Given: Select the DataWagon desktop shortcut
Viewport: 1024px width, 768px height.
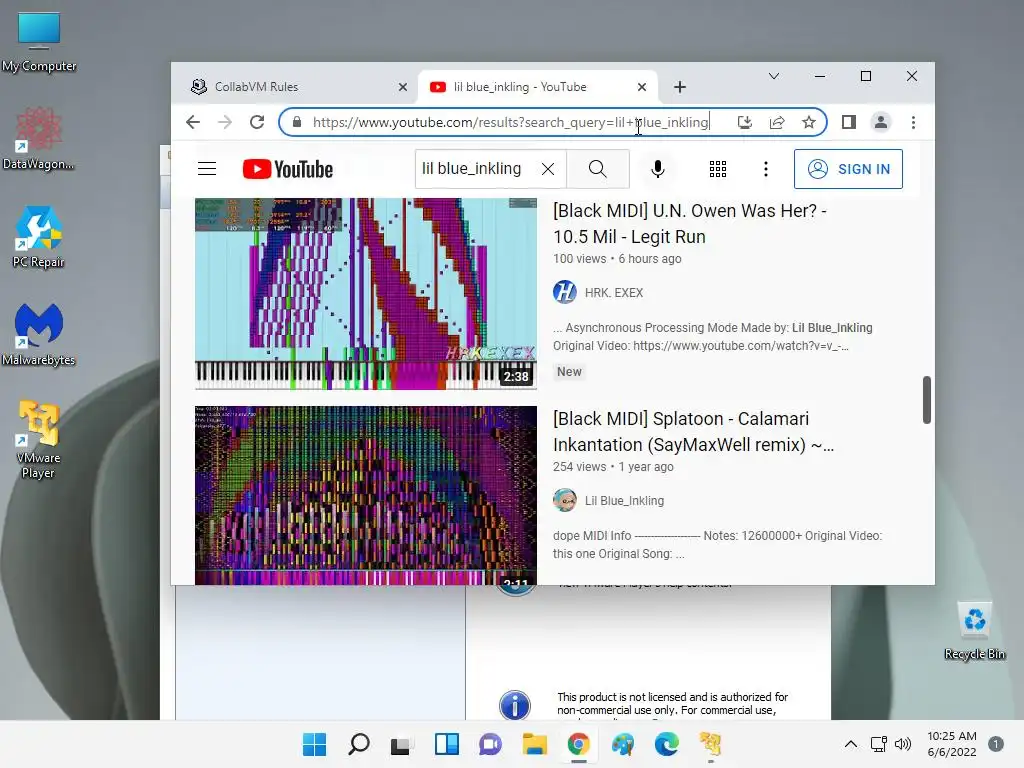Looking at the screenshot, I should [39, 139].
